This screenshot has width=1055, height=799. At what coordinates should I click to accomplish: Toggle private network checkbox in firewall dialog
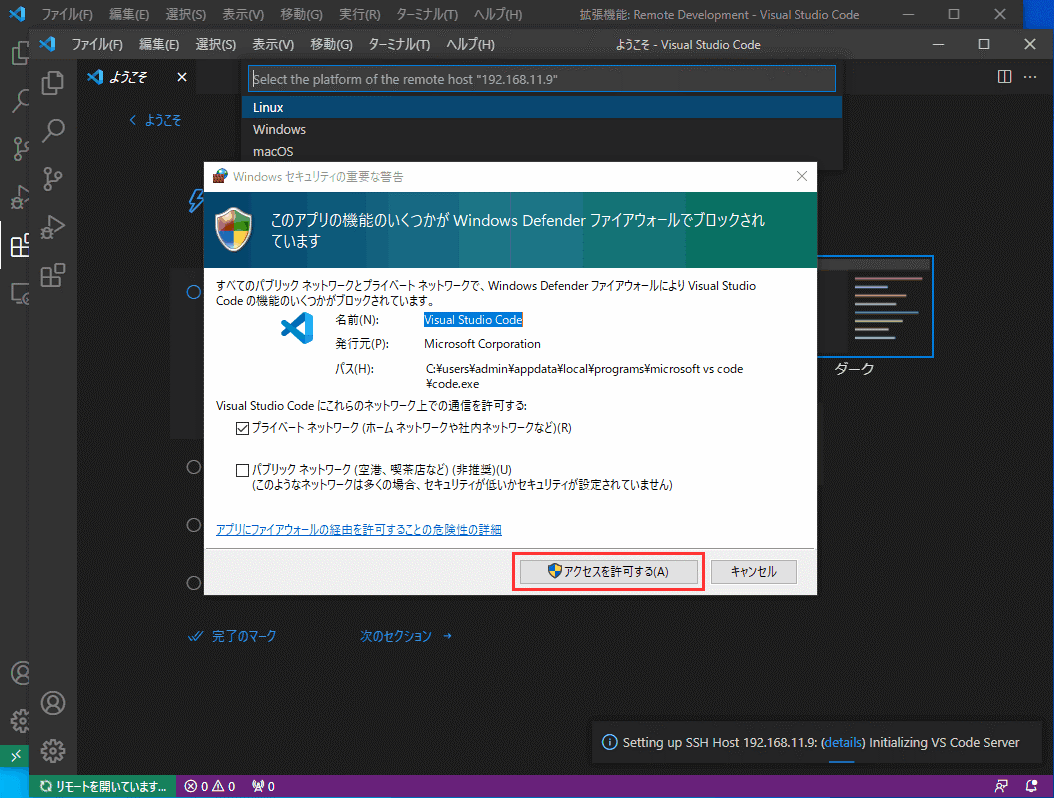[242, 428]
